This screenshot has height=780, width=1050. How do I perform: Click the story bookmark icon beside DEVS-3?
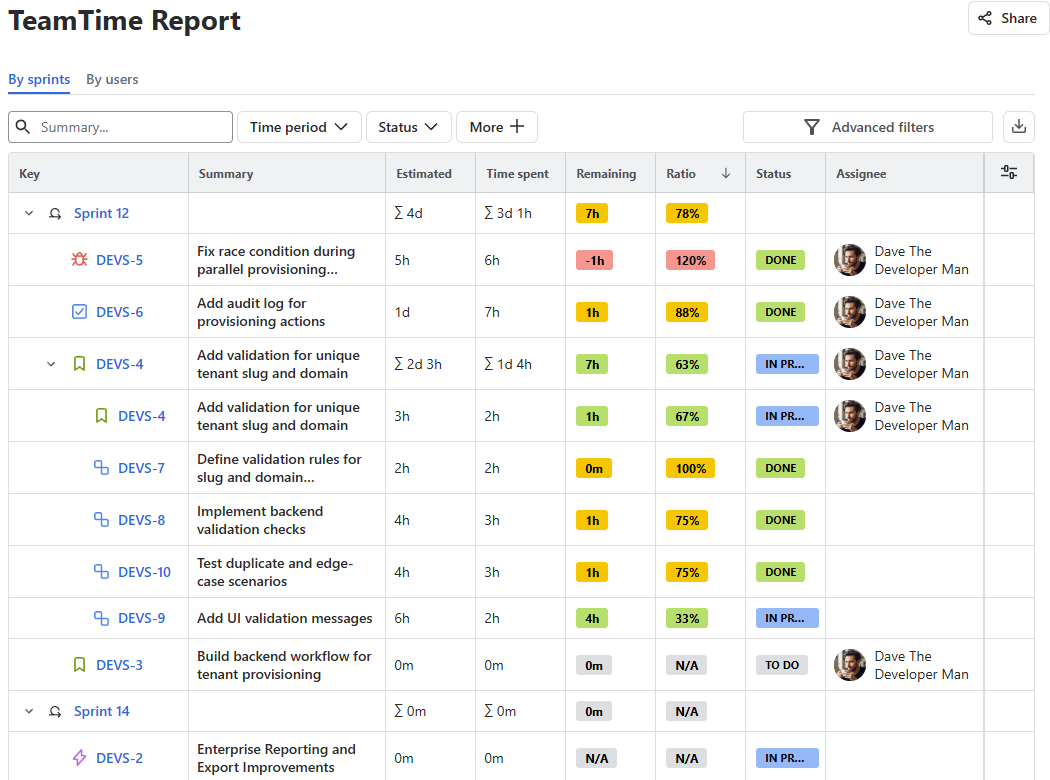pos(80,665)
